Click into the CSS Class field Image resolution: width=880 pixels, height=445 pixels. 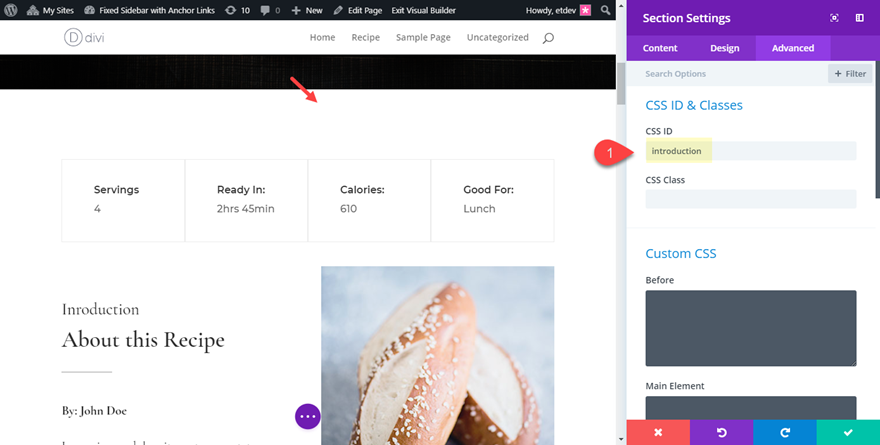coord(750,199)
